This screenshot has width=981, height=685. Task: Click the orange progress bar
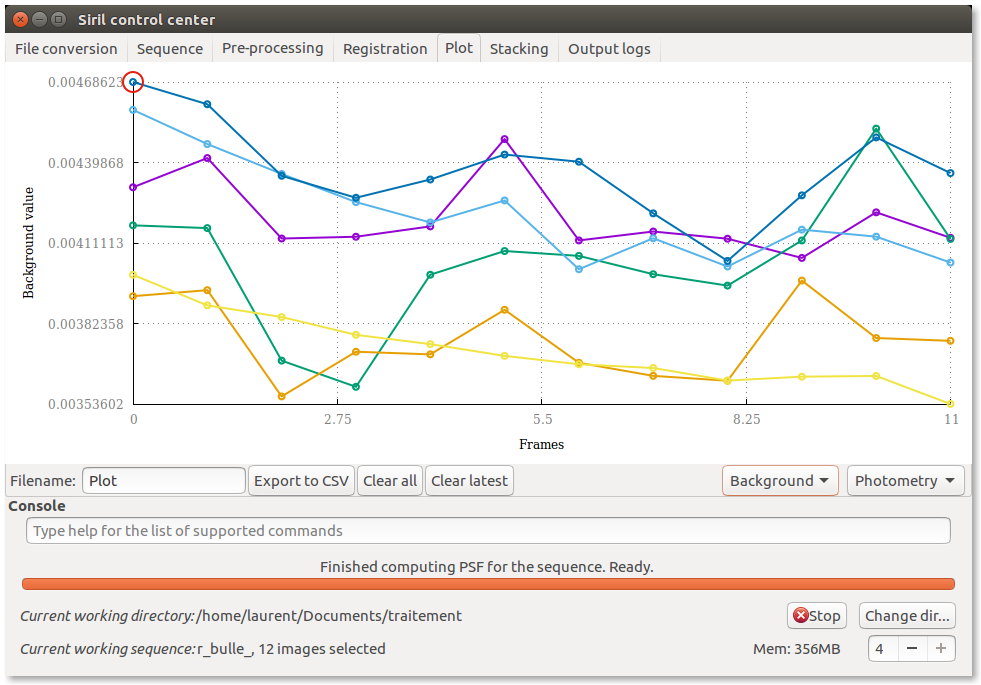488,584
